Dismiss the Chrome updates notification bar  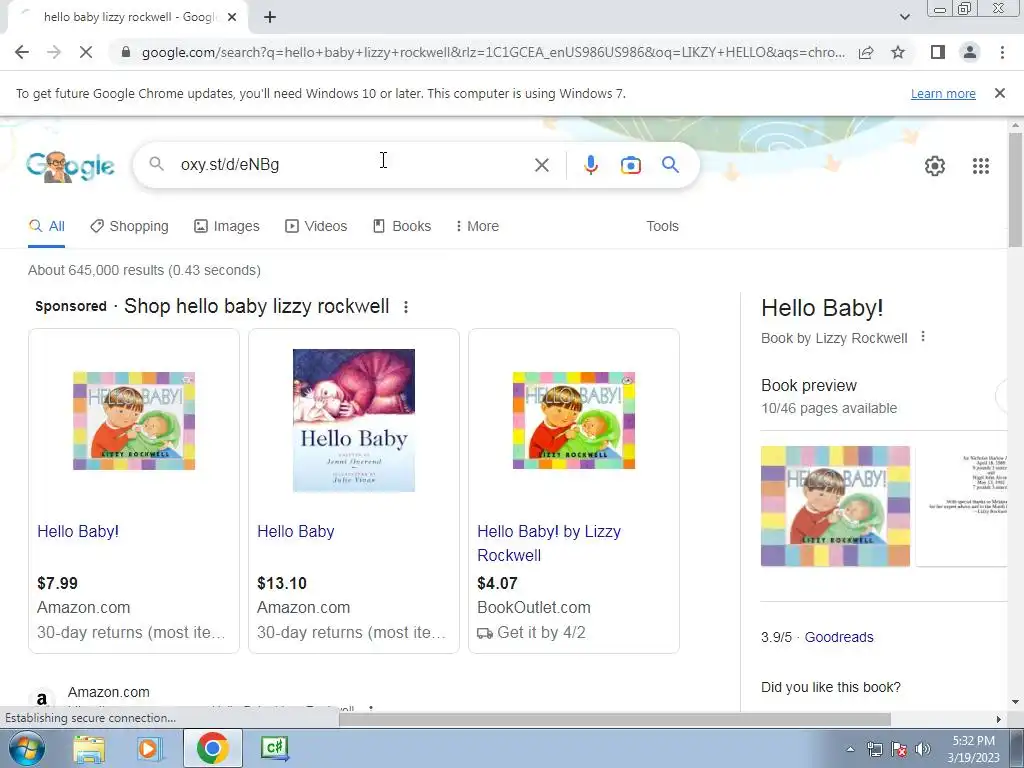point(1000,93)
